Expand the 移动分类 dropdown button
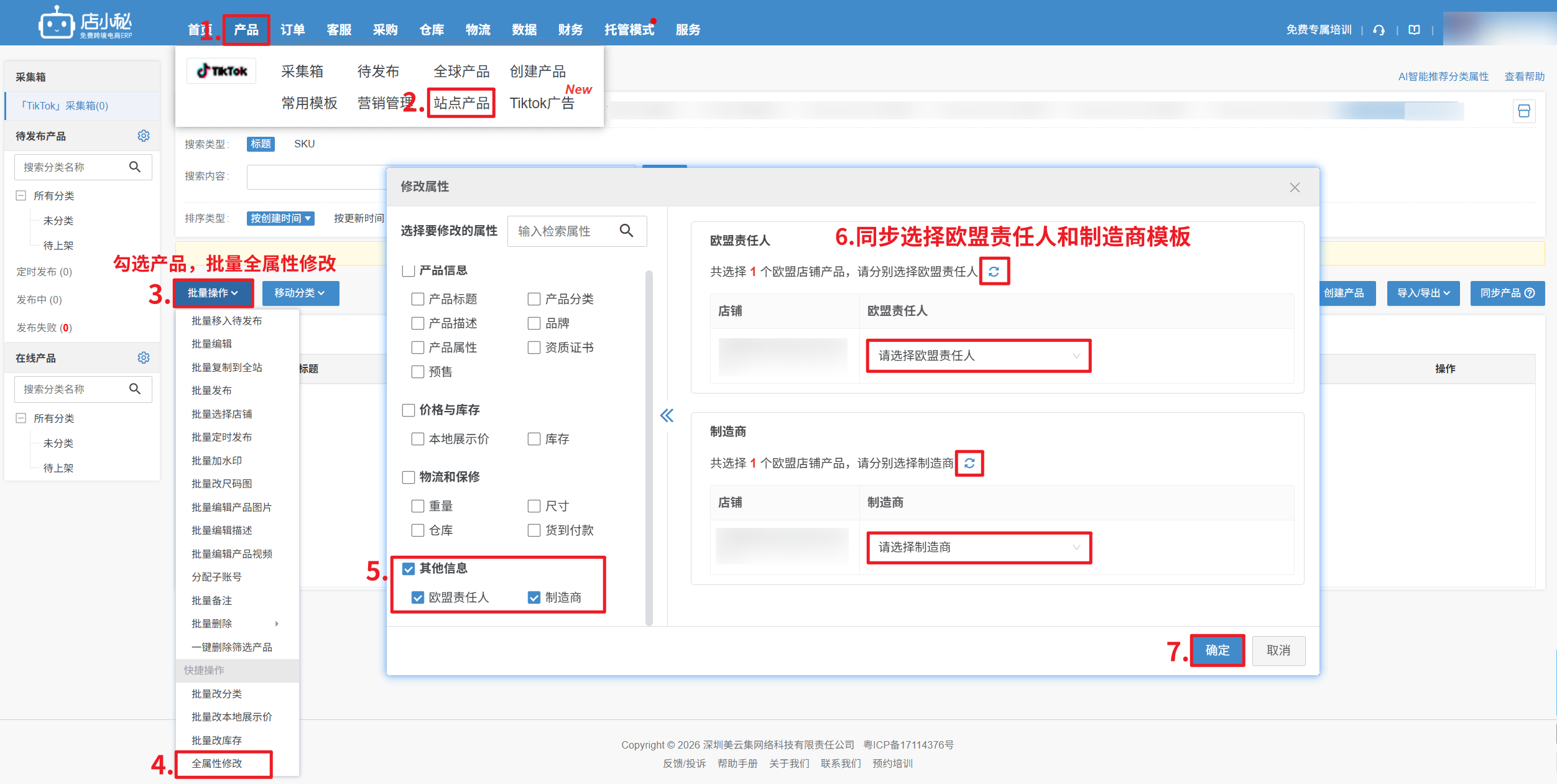This screenshot has height=784, width=1557. (x=300, y=293)
